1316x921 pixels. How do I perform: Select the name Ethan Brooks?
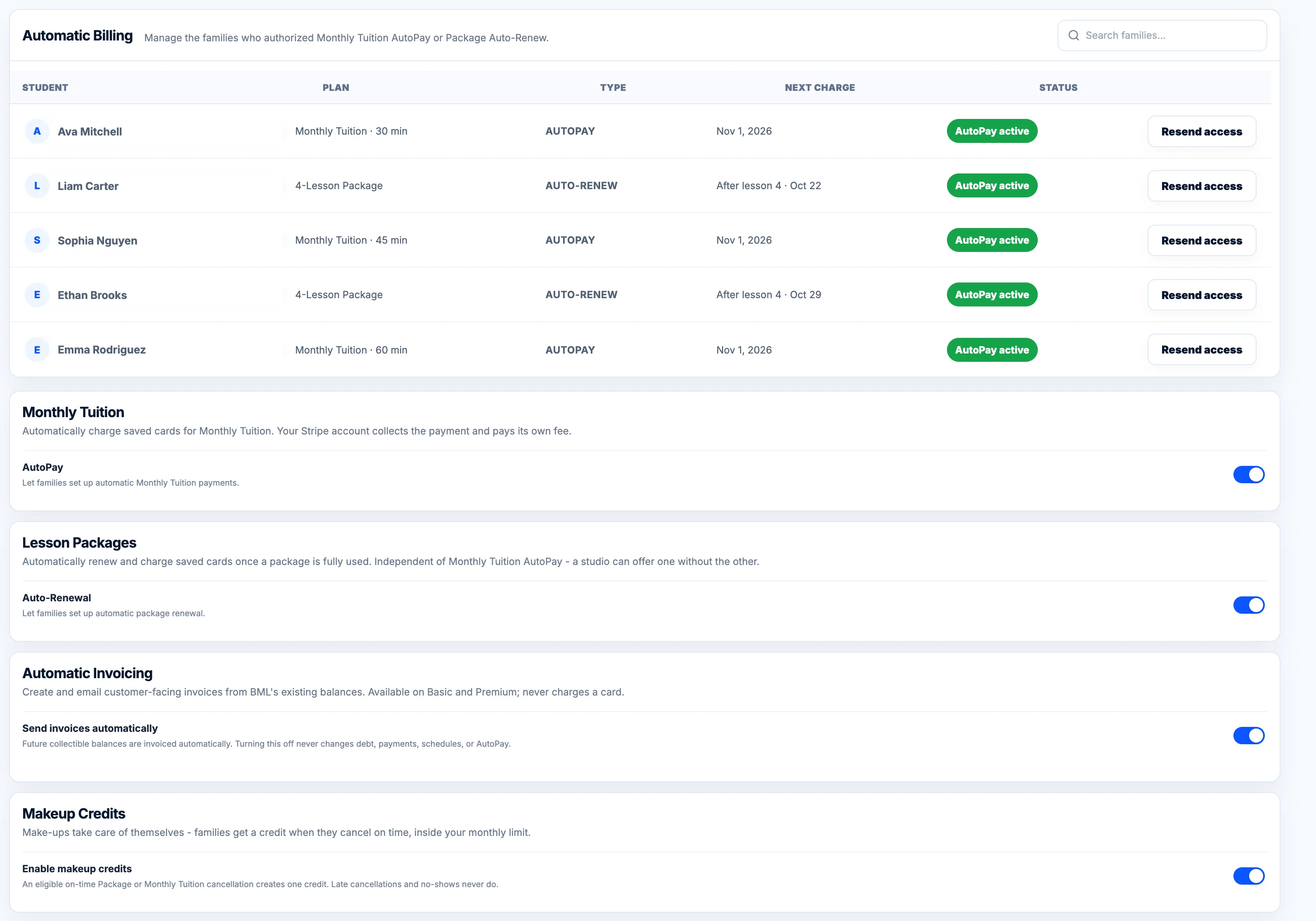(x=92, y=295)
